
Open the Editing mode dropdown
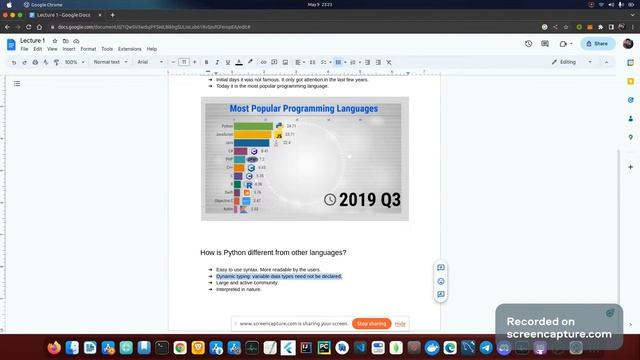571,62
